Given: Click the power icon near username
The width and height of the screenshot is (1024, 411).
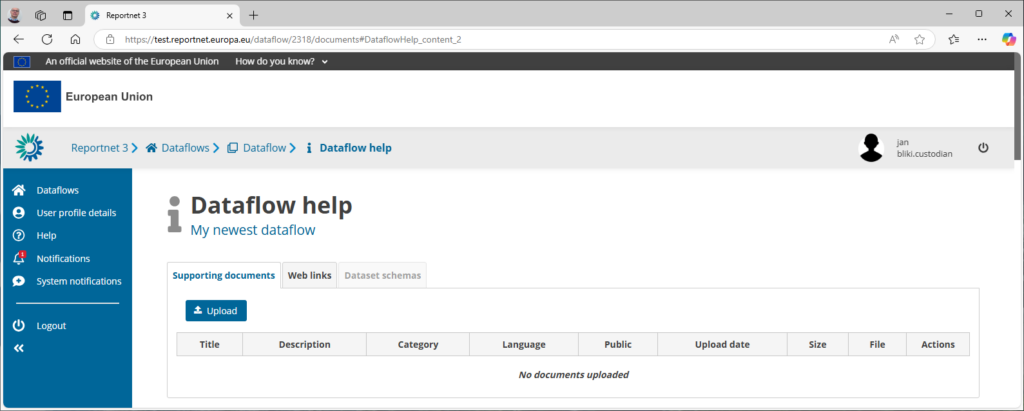Looking at the screenshot, I should (983, 148).
